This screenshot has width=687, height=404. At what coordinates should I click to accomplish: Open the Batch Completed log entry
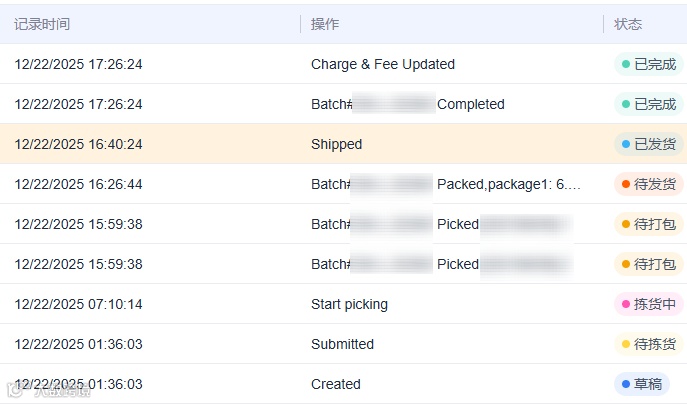470,104
